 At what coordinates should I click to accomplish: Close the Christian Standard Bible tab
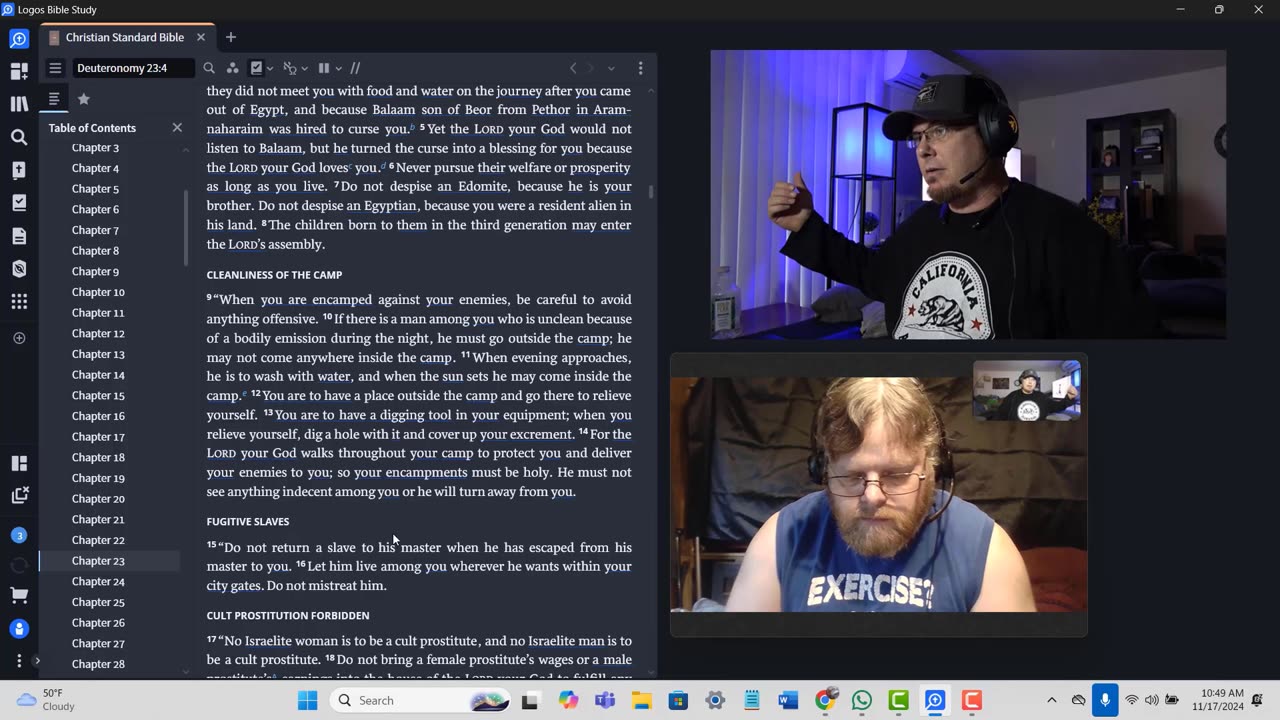[x=201, y=37]
